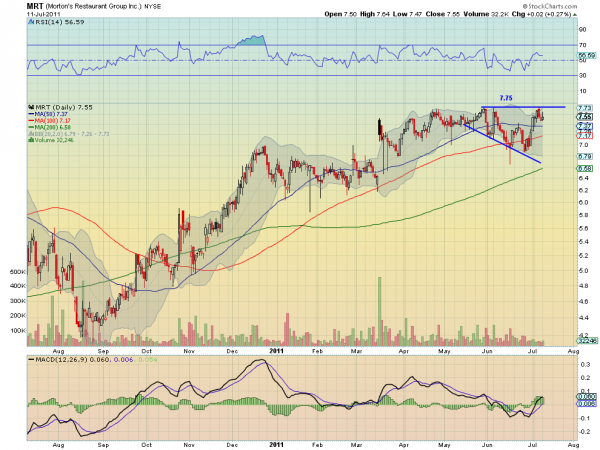Screen dimensions: 600x450
Task: Click the 500K volume-axis label
Action: click(18, 272)
